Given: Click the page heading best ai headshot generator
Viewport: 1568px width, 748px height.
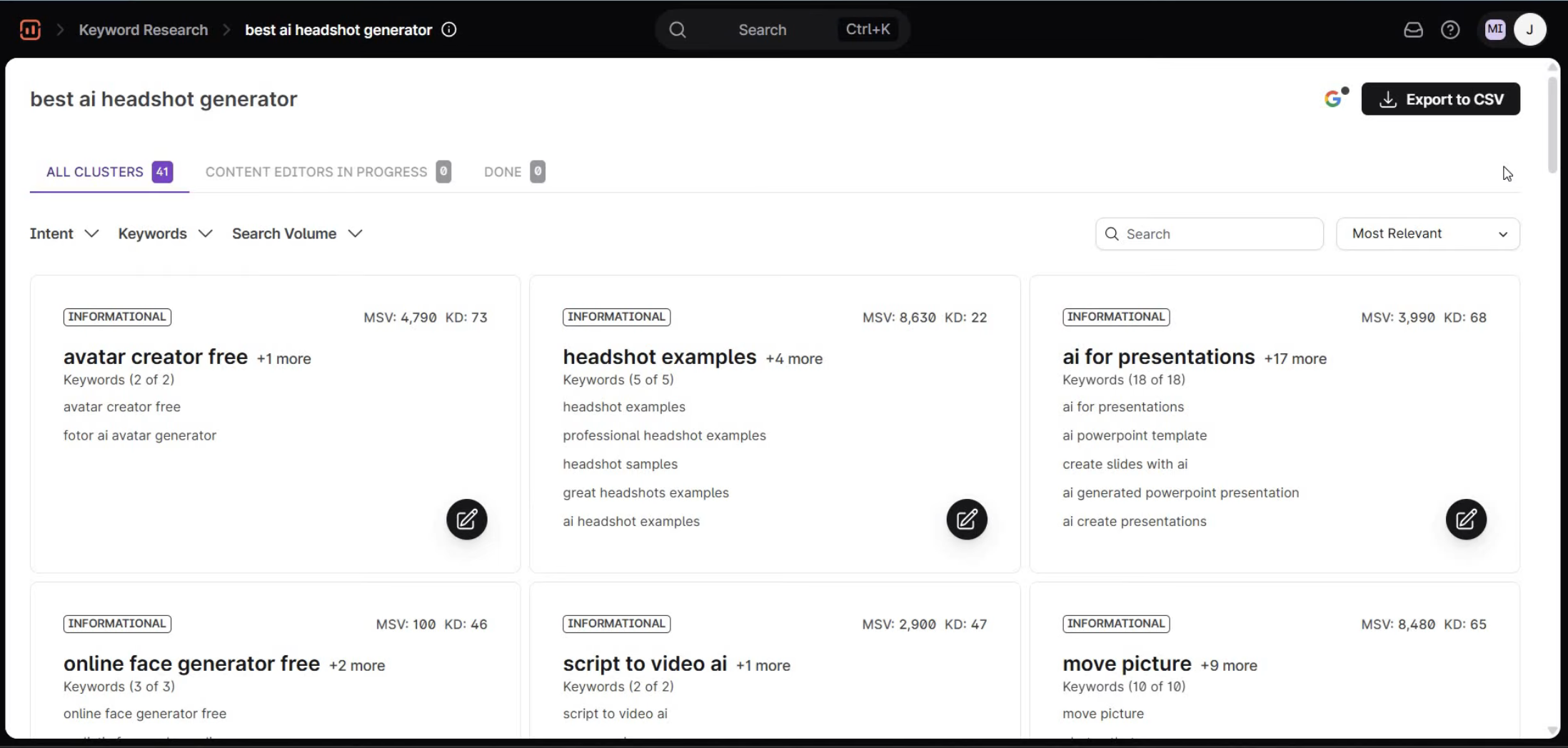Looking at the screenshot, I should (x=164, y=98).
